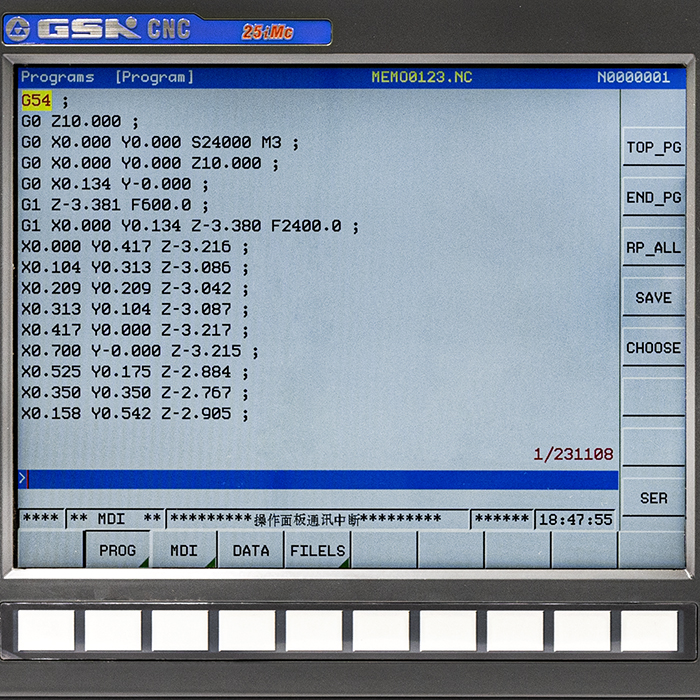Open search with the SER softkey
Viewport: 700px width, 700px height.
click(x=653, y=497)
